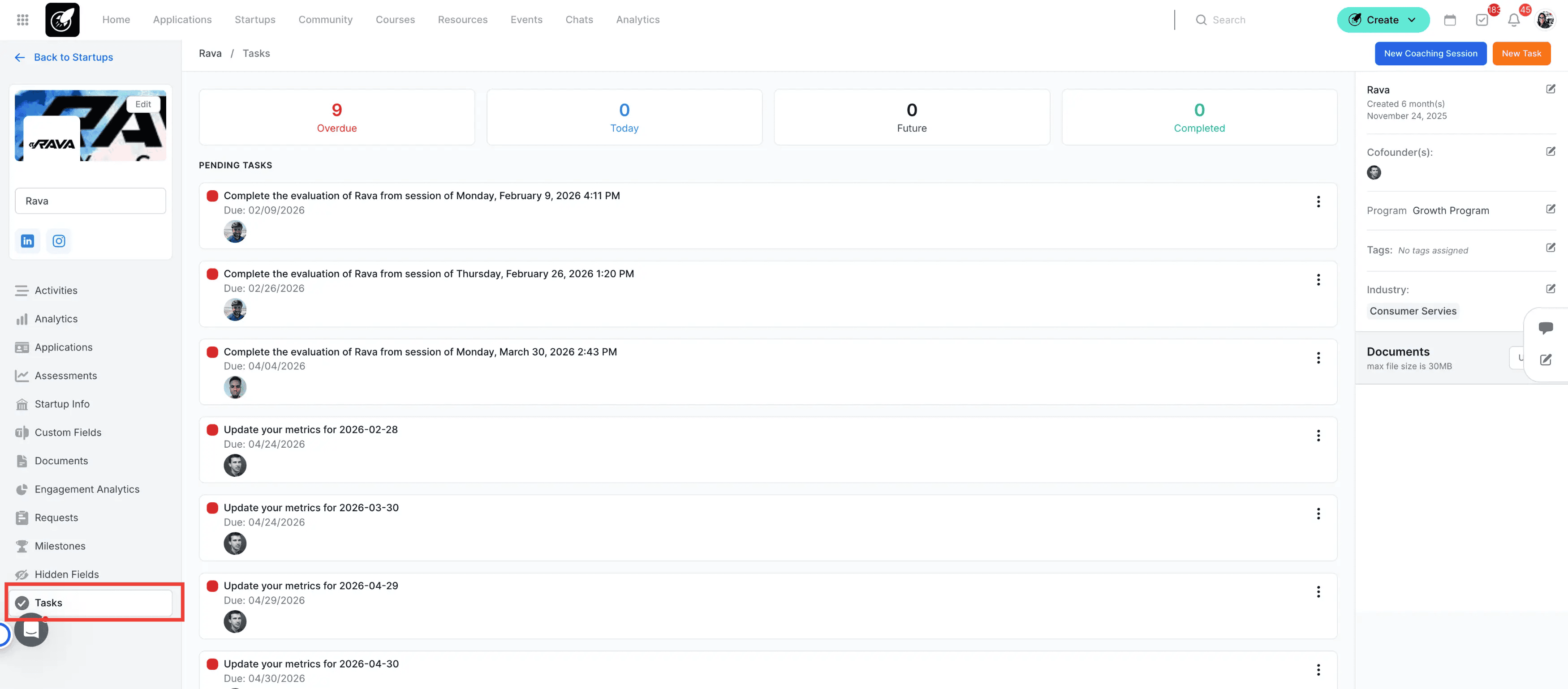
Task: Click the Completed count card
Action: coord(1199,117)
